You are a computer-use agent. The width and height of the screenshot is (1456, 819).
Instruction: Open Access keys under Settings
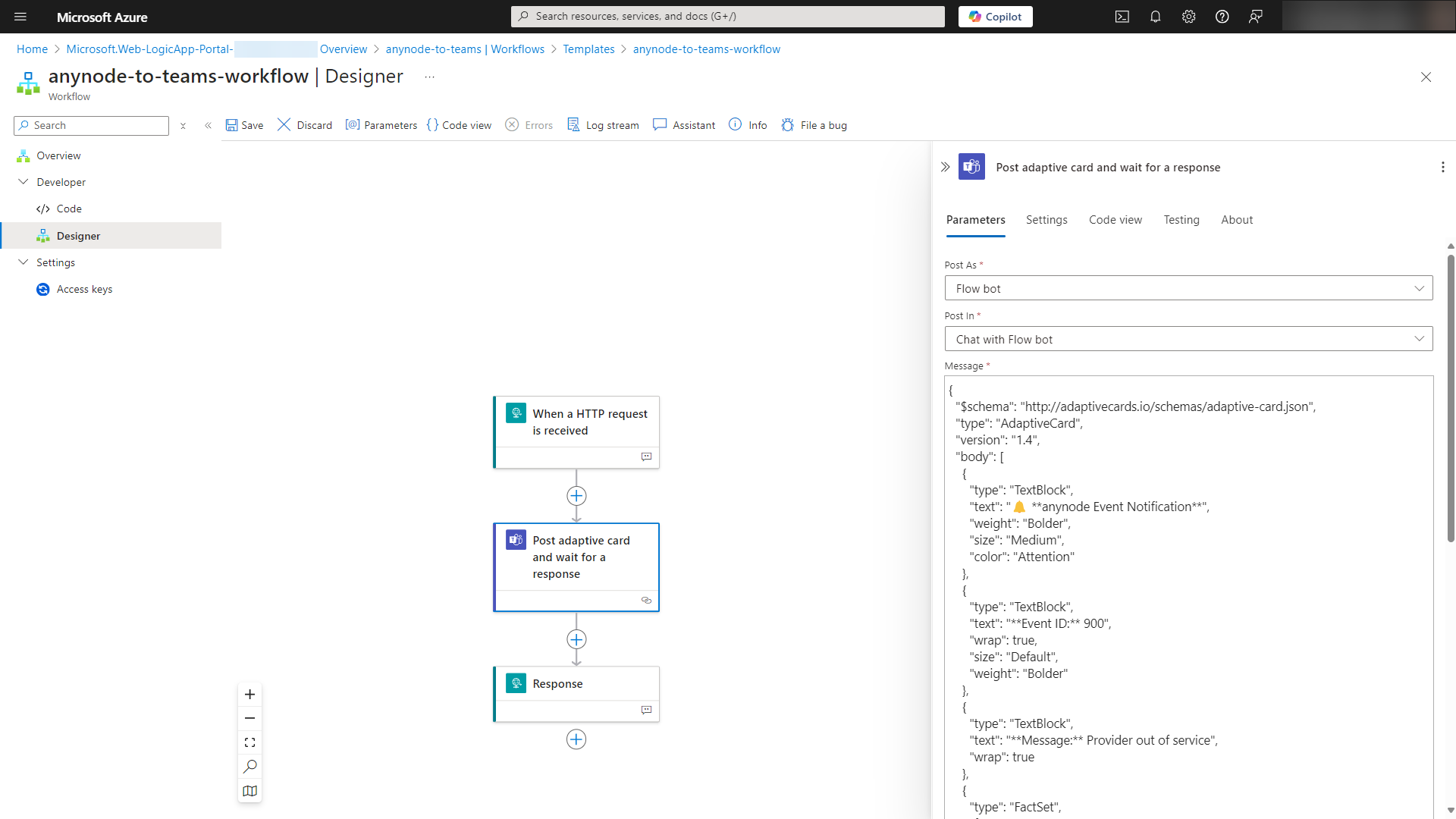click(x=84, y=289)
